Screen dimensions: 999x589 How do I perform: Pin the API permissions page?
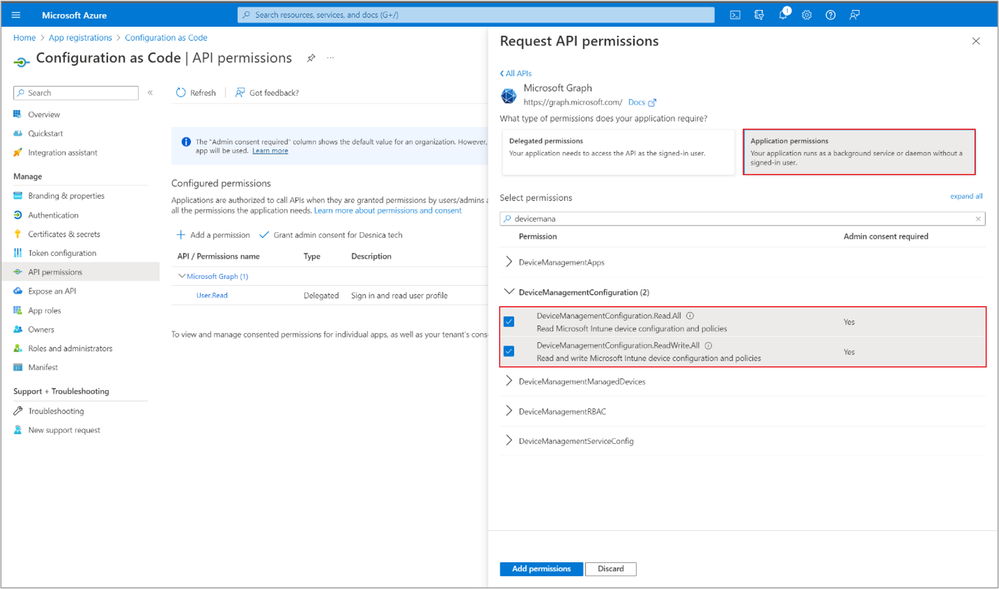point(311,58)
